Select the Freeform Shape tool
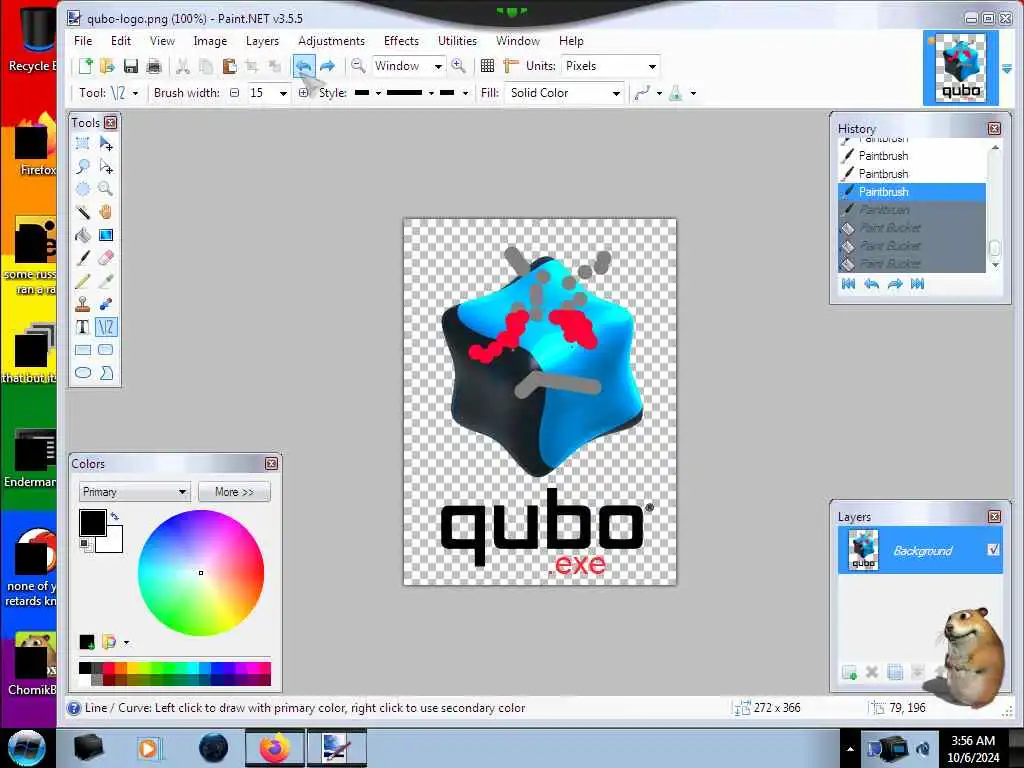 pos(105,372)
